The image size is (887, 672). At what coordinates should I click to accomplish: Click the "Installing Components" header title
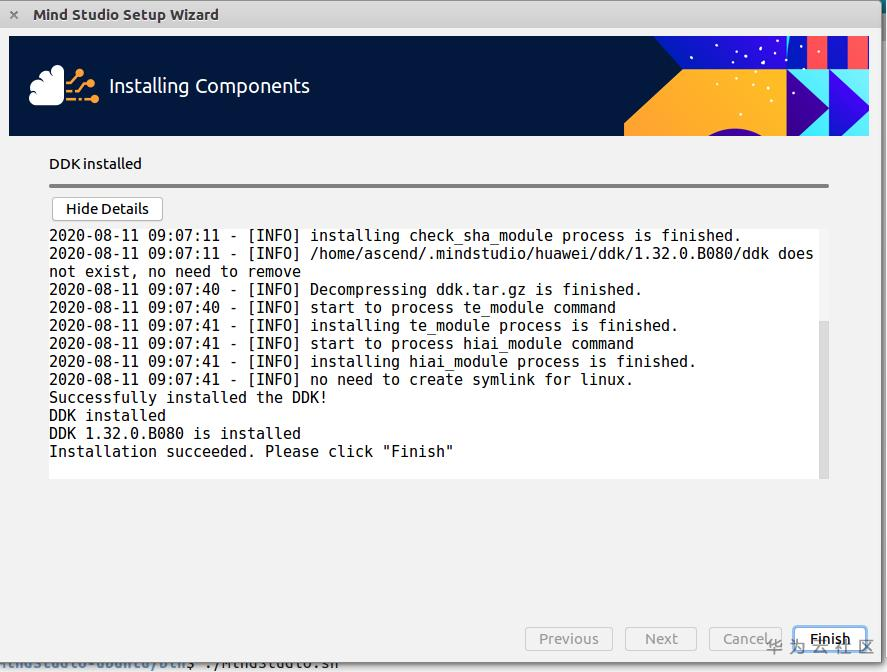pos(209,86)
